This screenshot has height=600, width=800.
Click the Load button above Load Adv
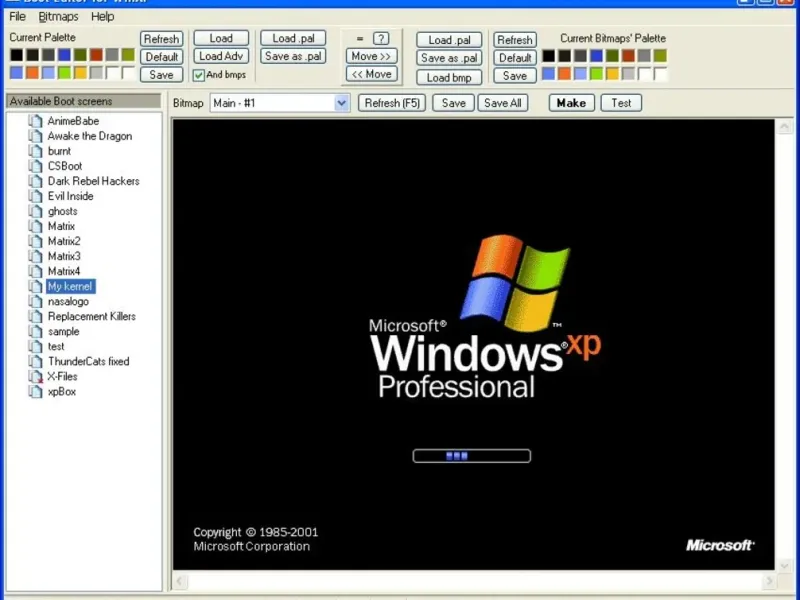[x=221, y=38]
